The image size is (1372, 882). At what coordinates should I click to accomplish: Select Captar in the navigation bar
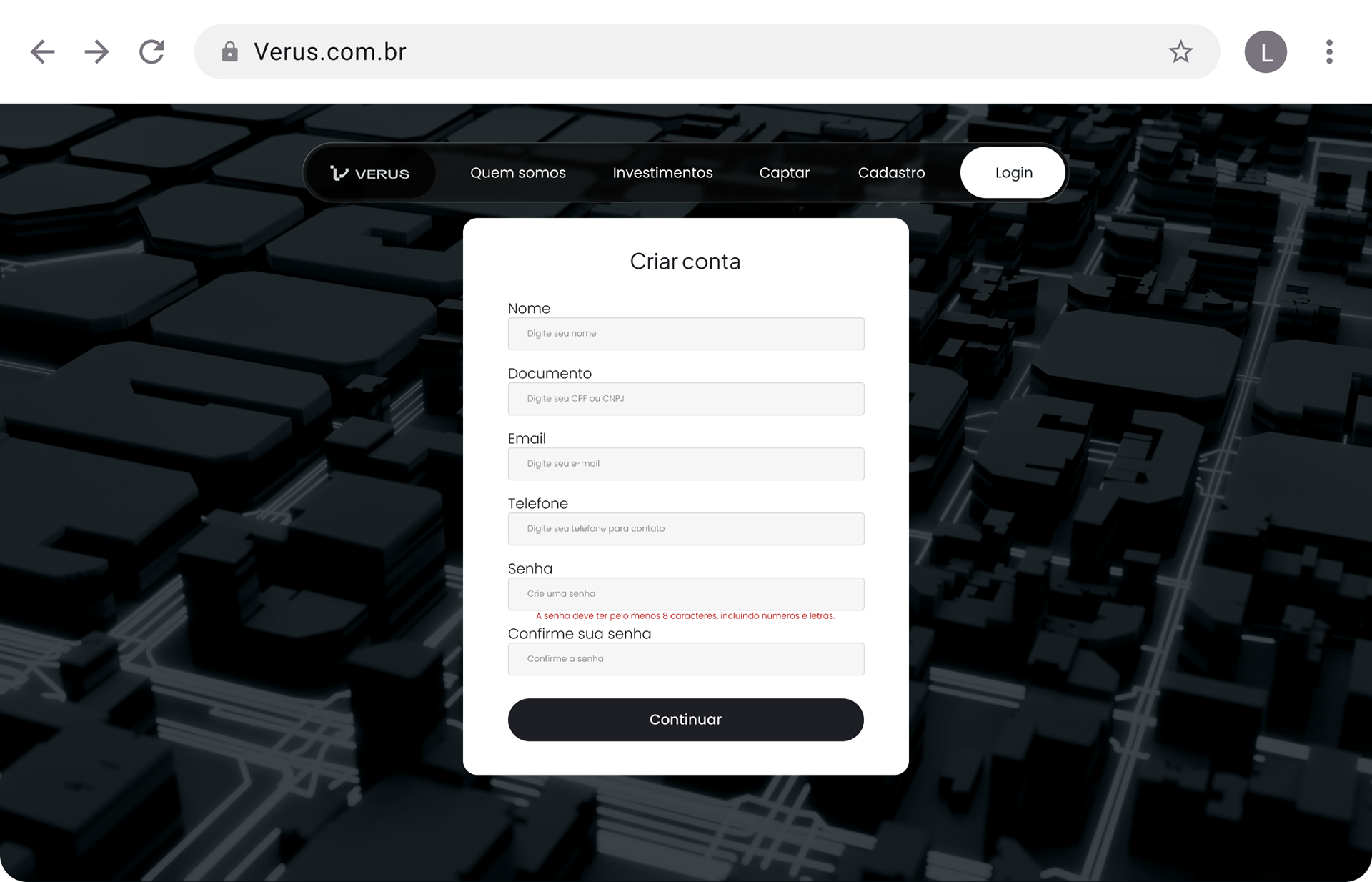[x=784, y=173]
